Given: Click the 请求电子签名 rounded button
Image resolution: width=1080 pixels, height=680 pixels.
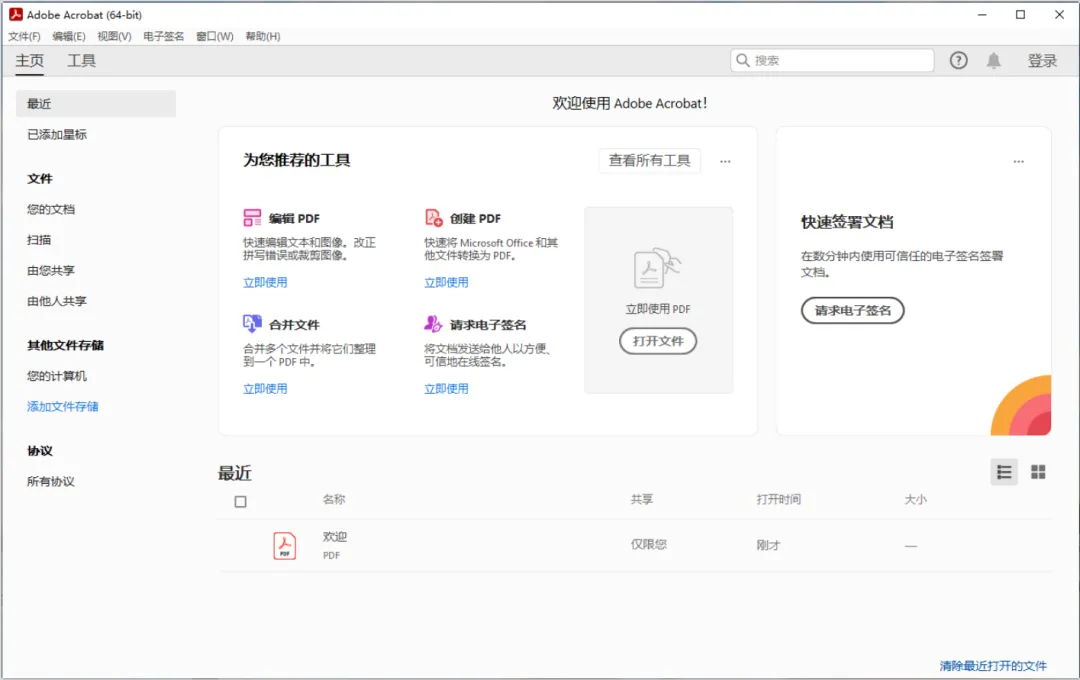Looking at the screenshot, I should (853, 310).
